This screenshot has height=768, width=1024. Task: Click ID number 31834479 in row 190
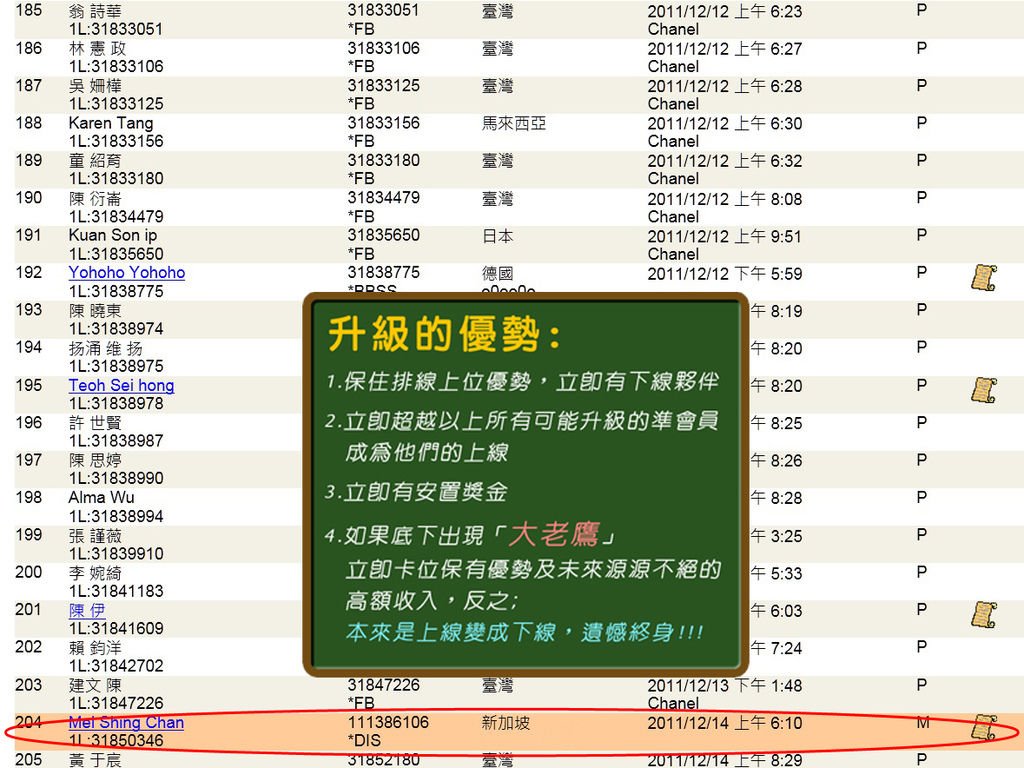[383, 198]
